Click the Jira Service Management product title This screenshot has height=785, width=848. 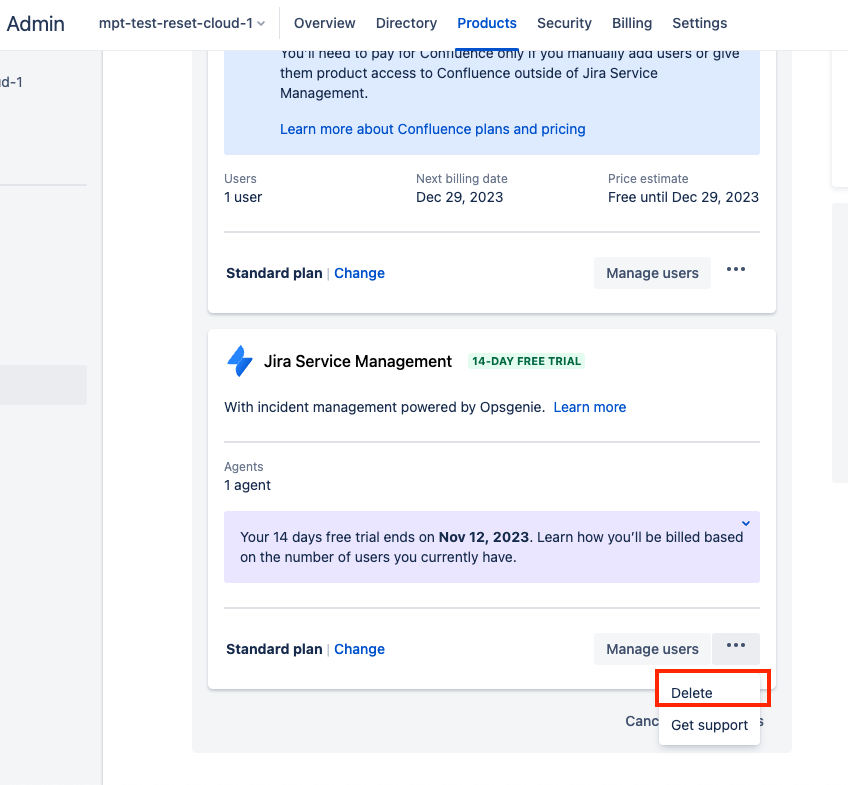pyautogui.click(x=357, y=361)
